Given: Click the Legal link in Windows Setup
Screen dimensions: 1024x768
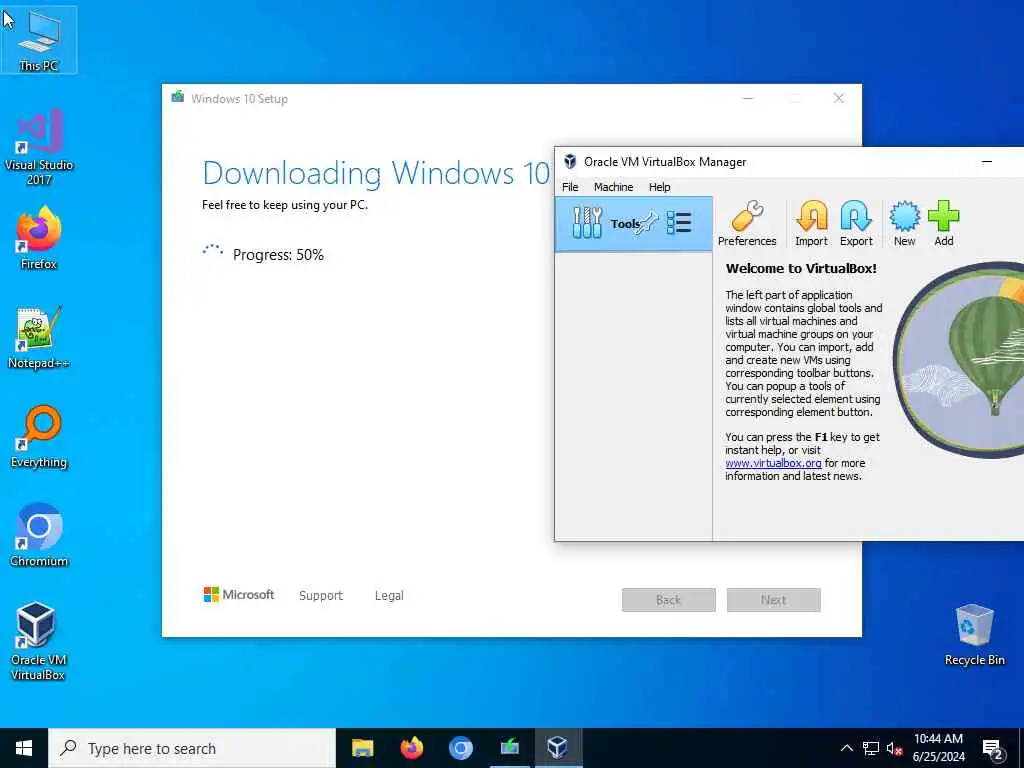Looking at the screenshot, I should click(x=389, y=596).
